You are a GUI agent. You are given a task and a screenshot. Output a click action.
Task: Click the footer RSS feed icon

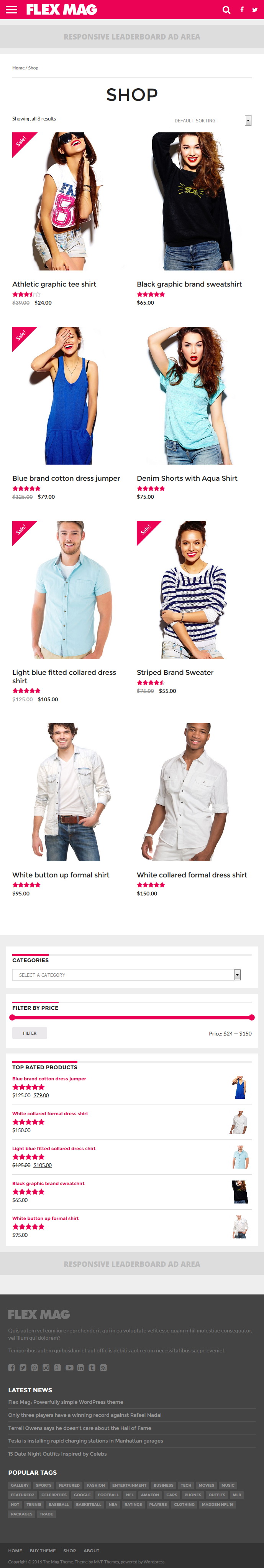click(x=103, y=1368)
